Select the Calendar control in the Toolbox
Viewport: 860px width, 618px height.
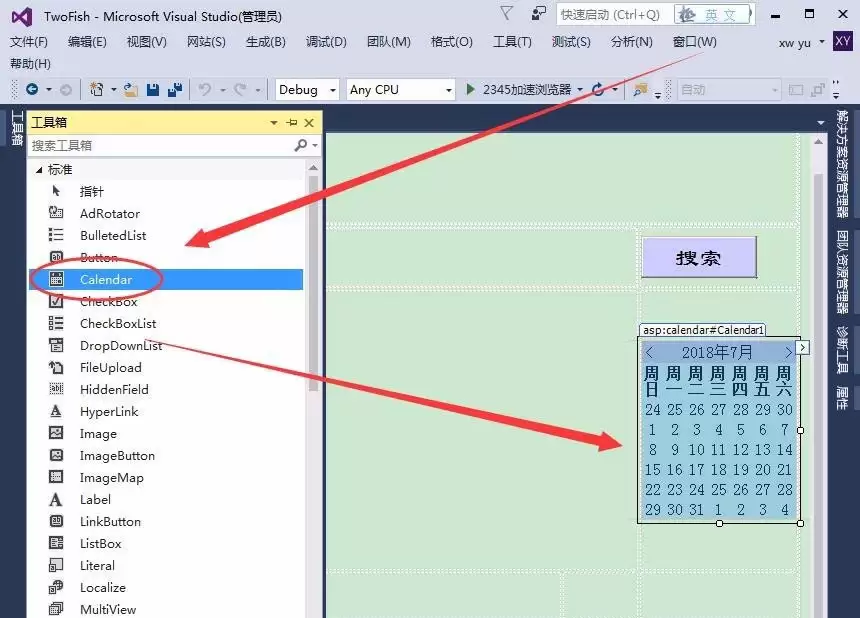[x=104, y=279]
